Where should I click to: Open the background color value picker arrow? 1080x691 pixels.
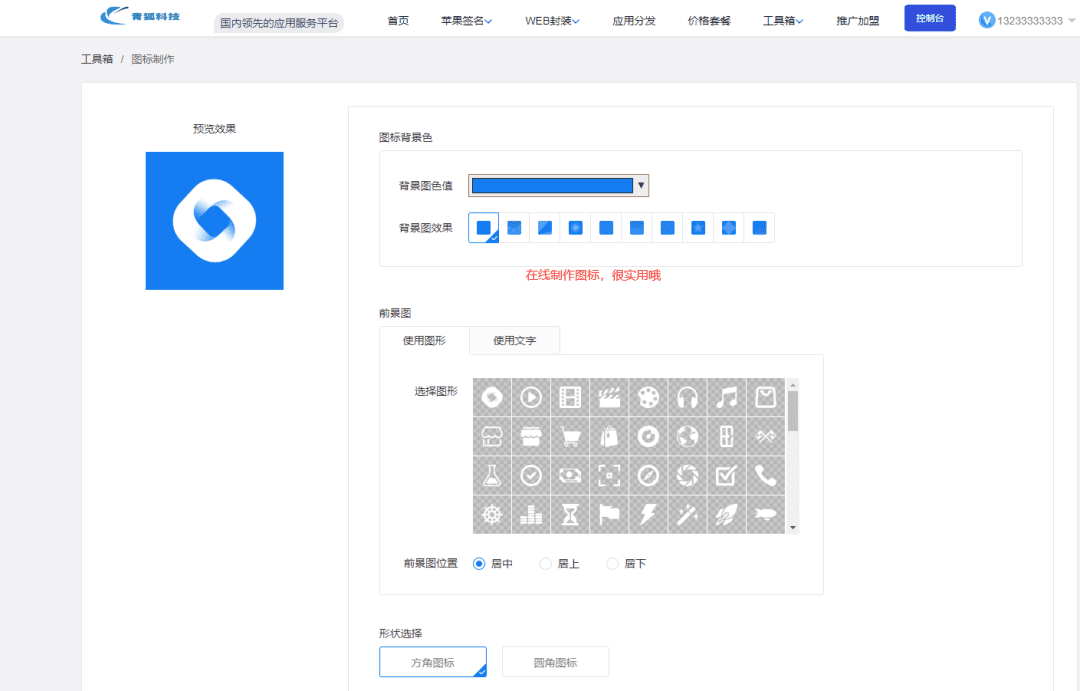click(x=641, y=185)
